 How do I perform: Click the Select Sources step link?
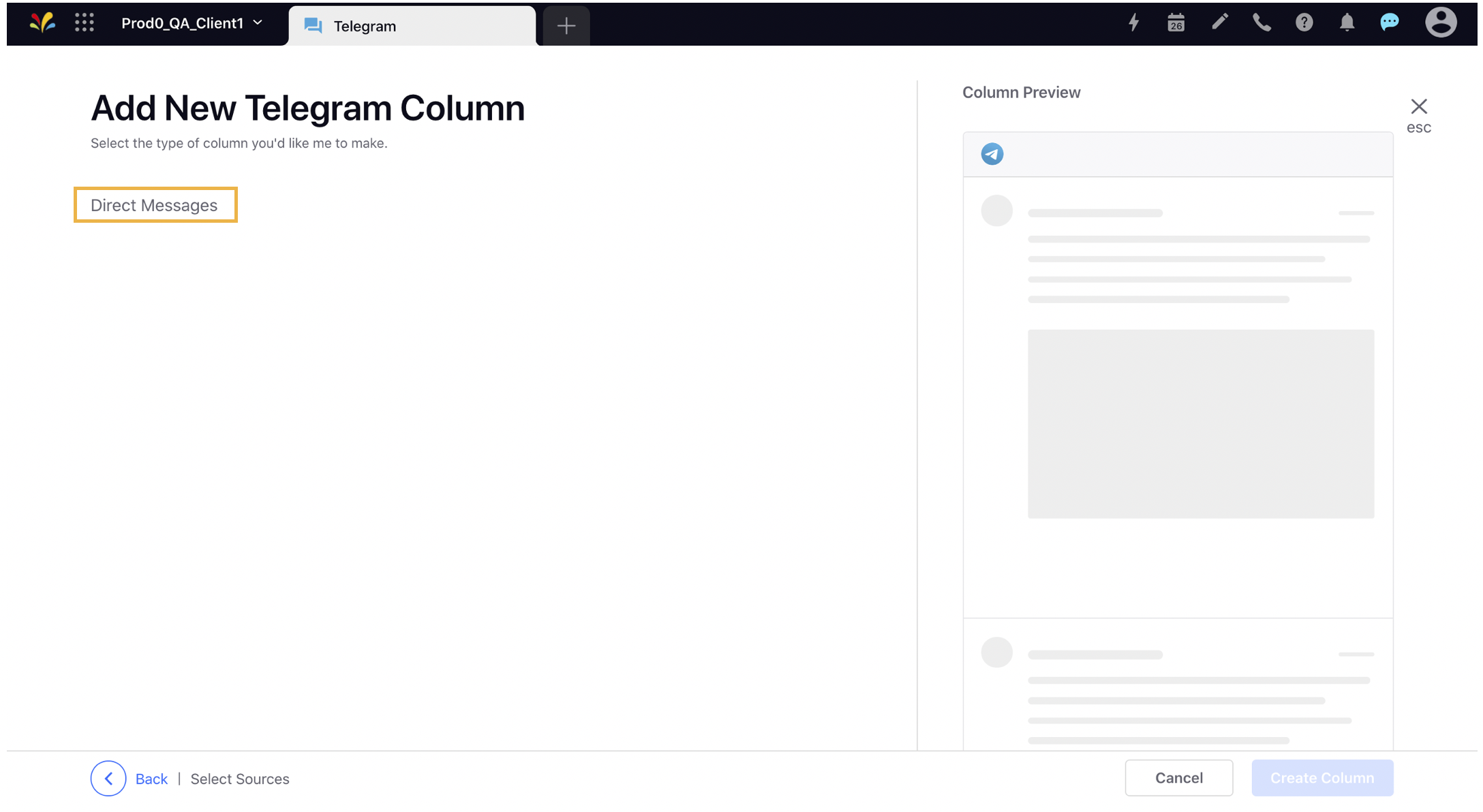coord(240,778)
